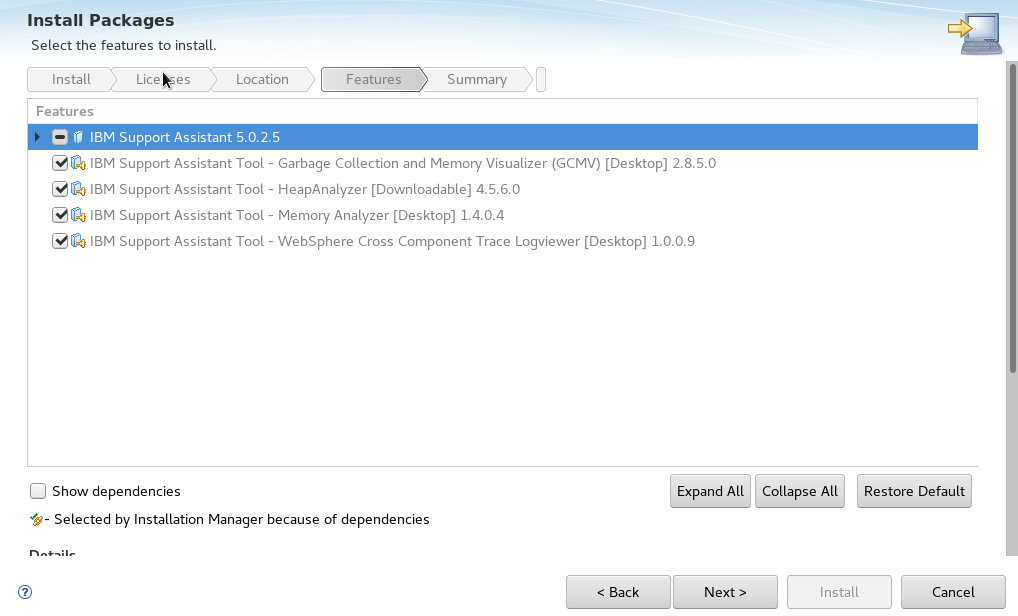The image size is (1018, 616).
Task: Click the 'Selected by Installation Manager because of dependencies' text
Action: click(x=242, y=519)
